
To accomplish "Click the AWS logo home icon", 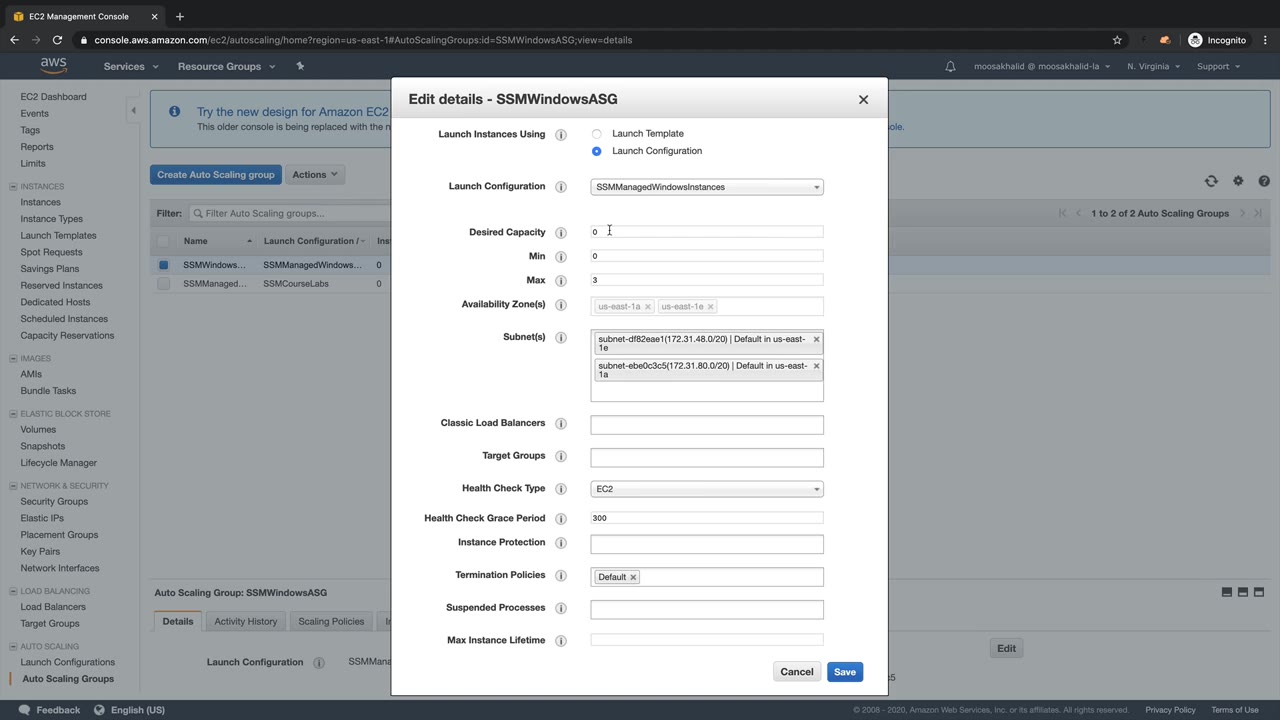I will pos(54,66).
